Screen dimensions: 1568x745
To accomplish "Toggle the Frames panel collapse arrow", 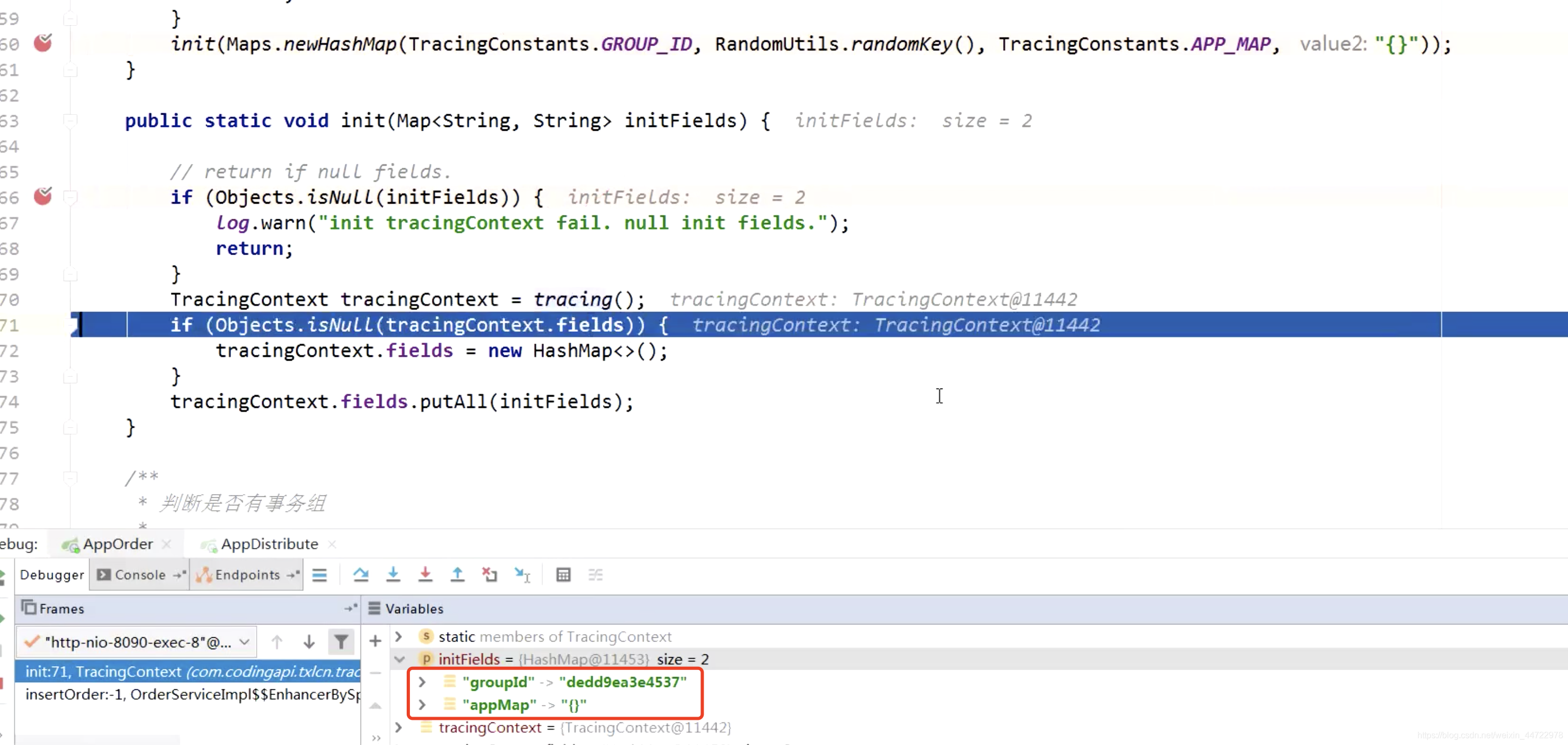I will pos(349,607).
